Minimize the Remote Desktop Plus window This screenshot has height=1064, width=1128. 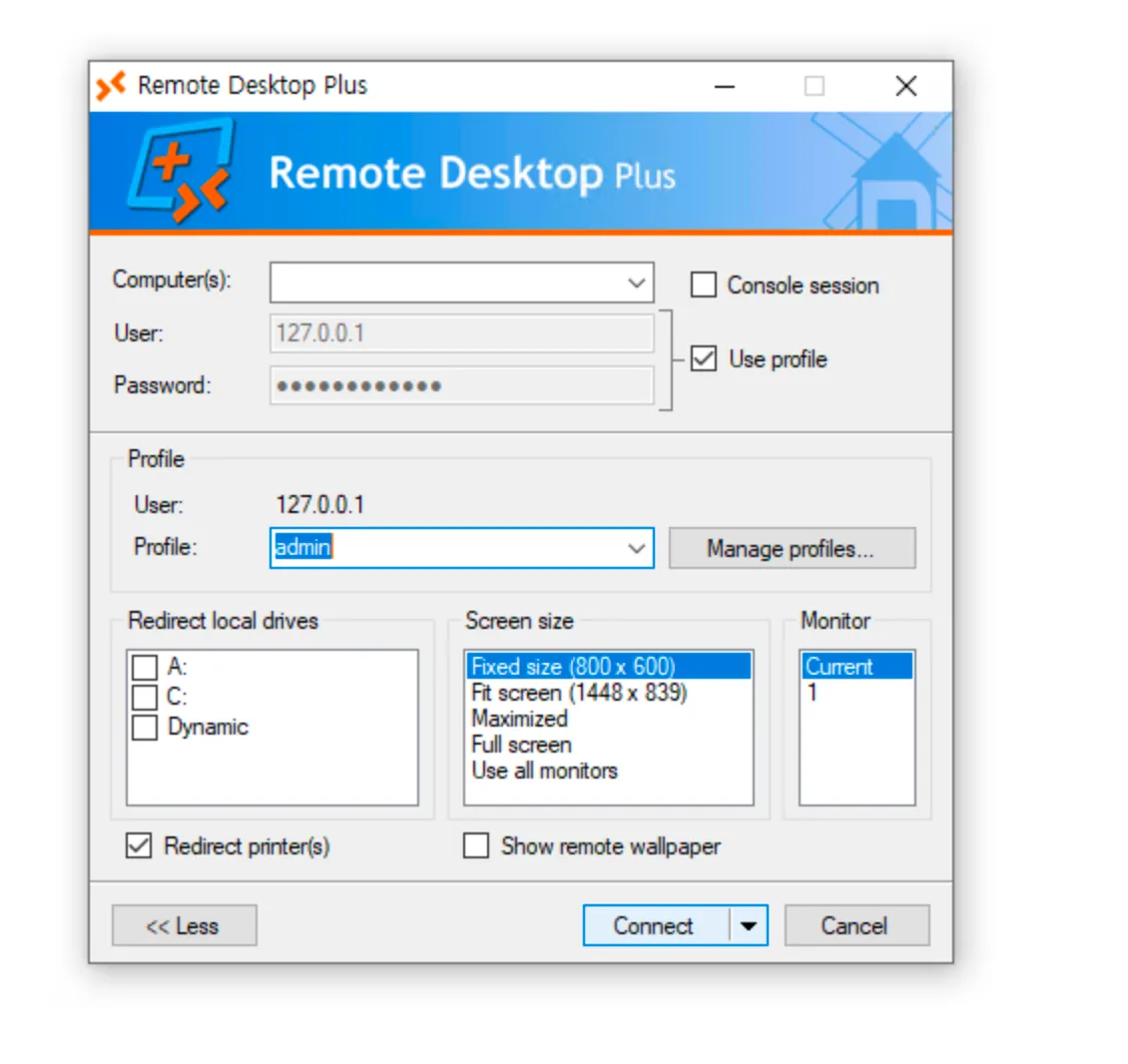coord(725,86)
